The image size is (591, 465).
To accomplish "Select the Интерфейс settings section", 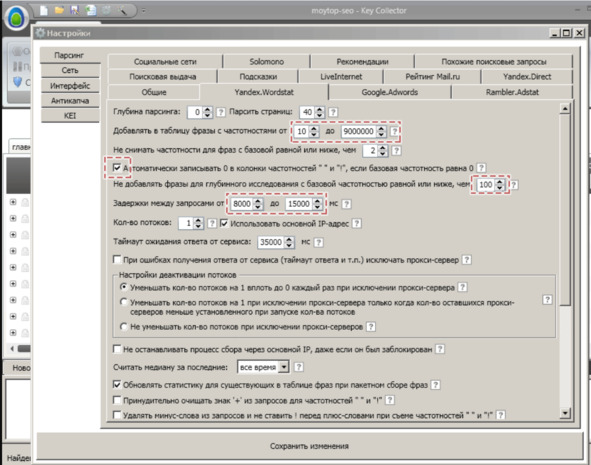I will 70,86.
